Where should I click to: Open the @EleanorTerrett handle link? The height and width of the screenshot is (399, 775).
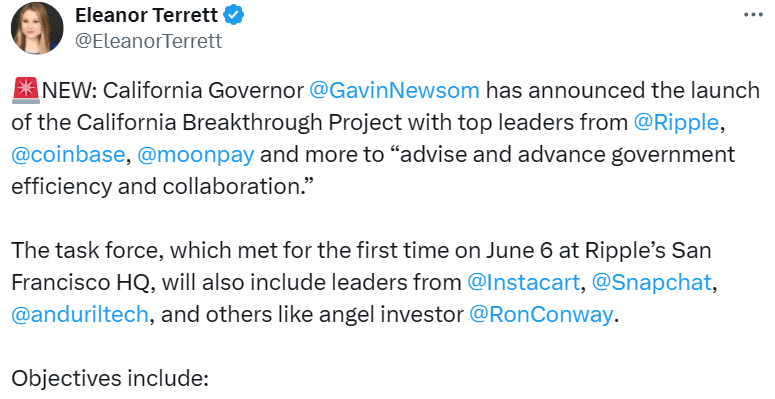pyautogui.click(x=148, y=41)
